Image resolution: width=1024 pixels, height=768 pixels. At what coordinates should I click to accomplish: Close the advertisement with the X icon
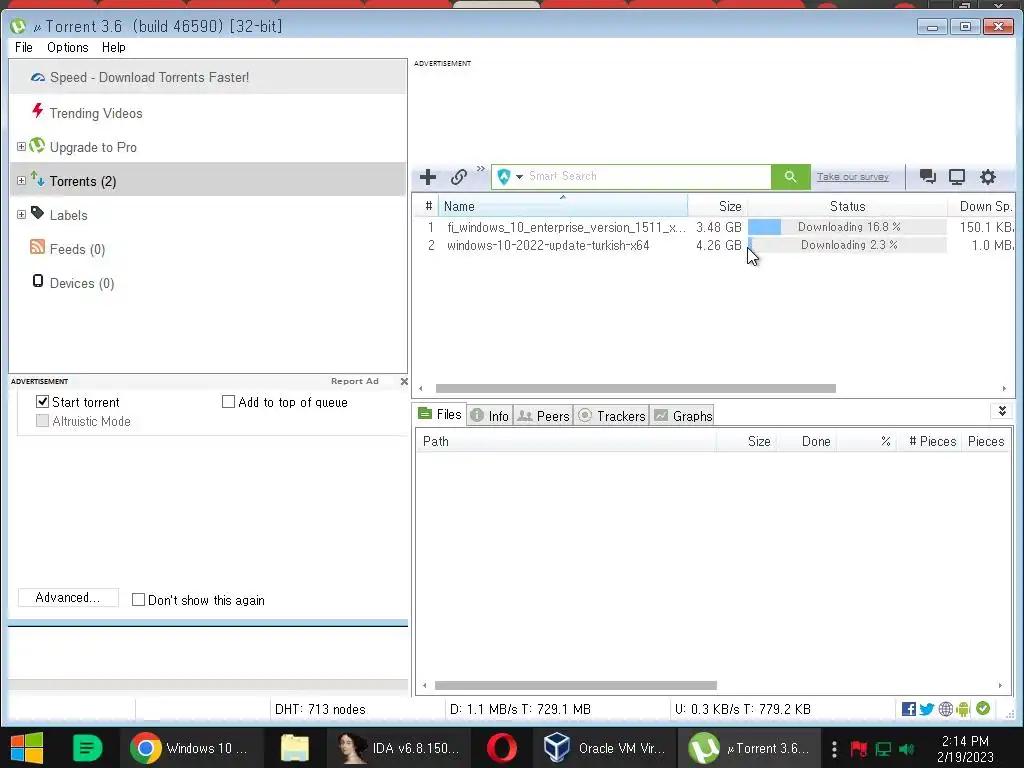tap(404, 381)
